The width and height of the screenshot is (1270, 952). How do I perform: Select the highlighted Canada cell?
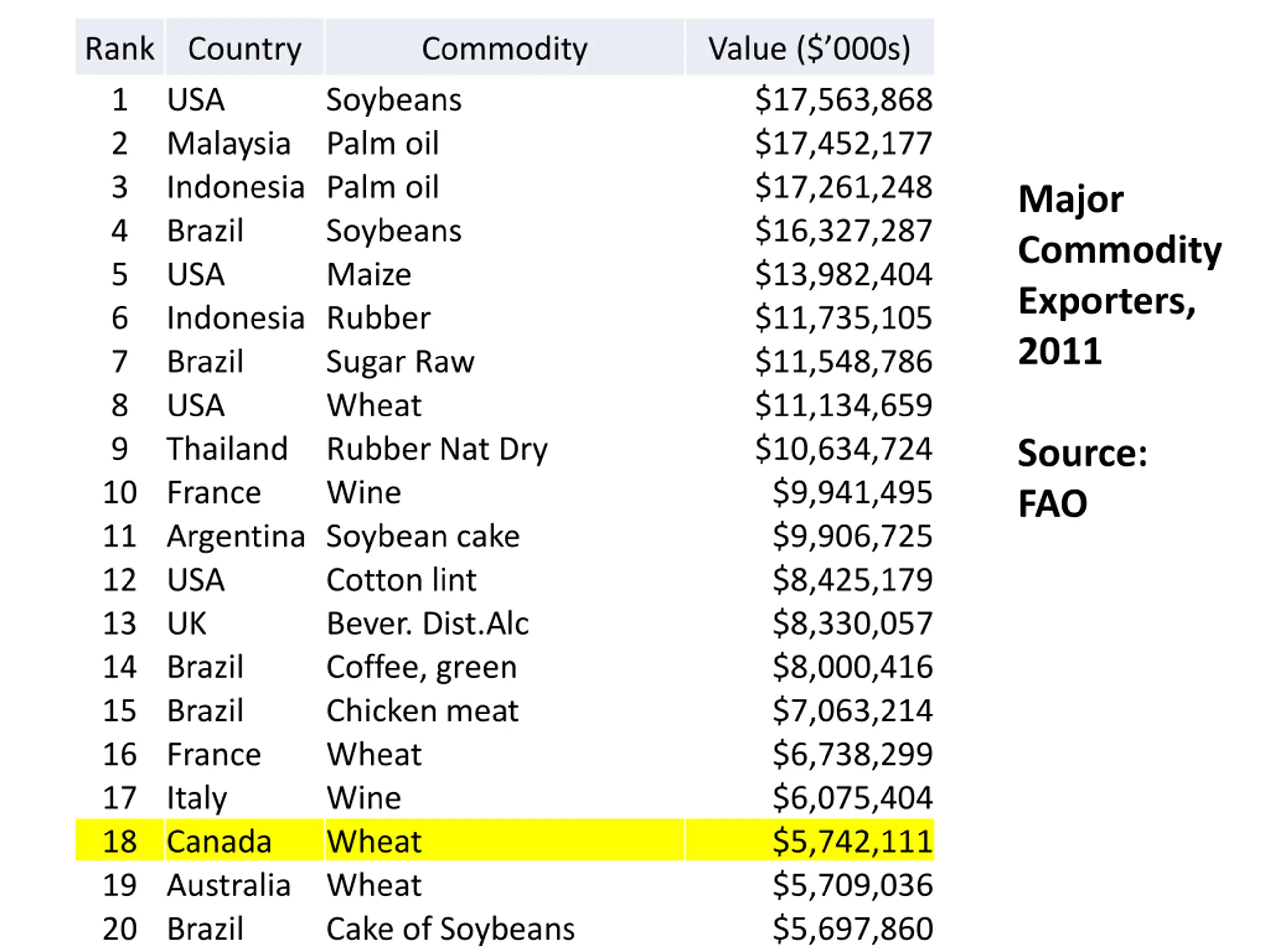245,840
